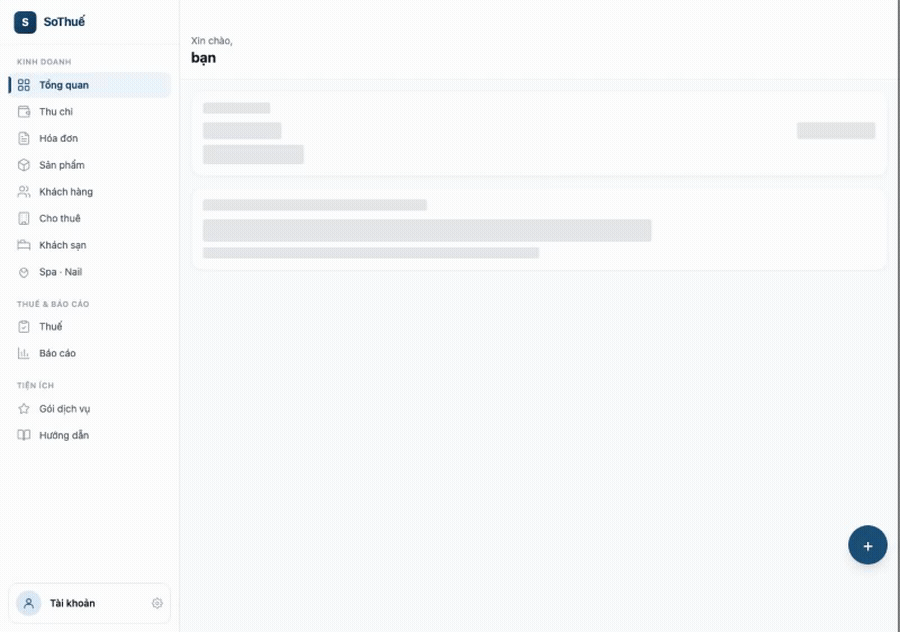Select the Báo cáo menu entry
Viewport: 900px width, 632px height.
coord(90,353)
